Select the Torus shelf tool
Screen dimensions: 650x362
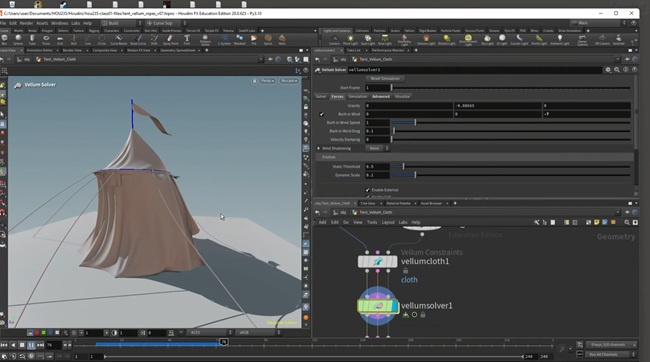tap(46, 39)
